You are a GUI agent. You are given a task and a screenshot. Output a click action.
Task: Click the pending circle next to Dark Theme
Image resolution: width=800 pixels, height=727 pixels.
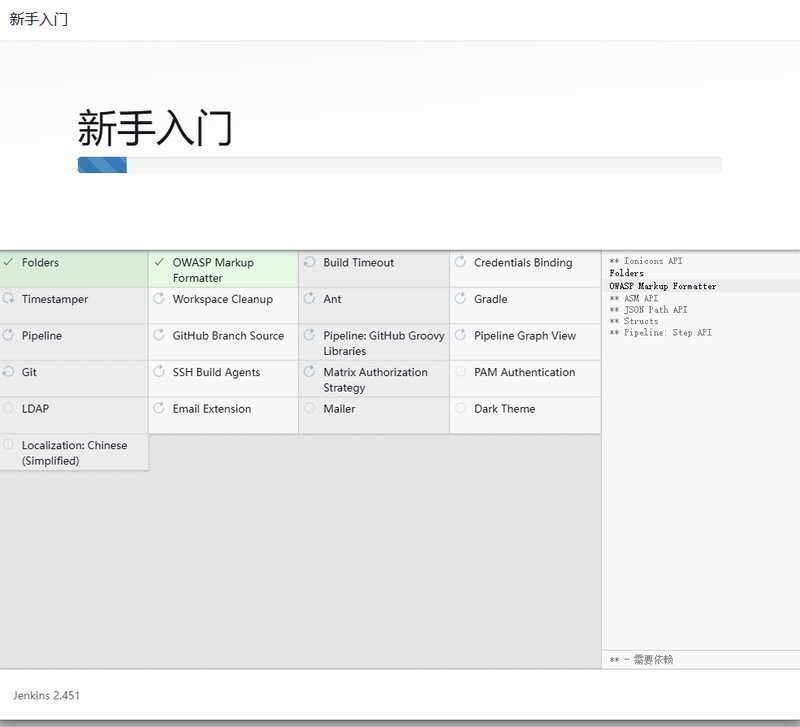coord(461,408)
